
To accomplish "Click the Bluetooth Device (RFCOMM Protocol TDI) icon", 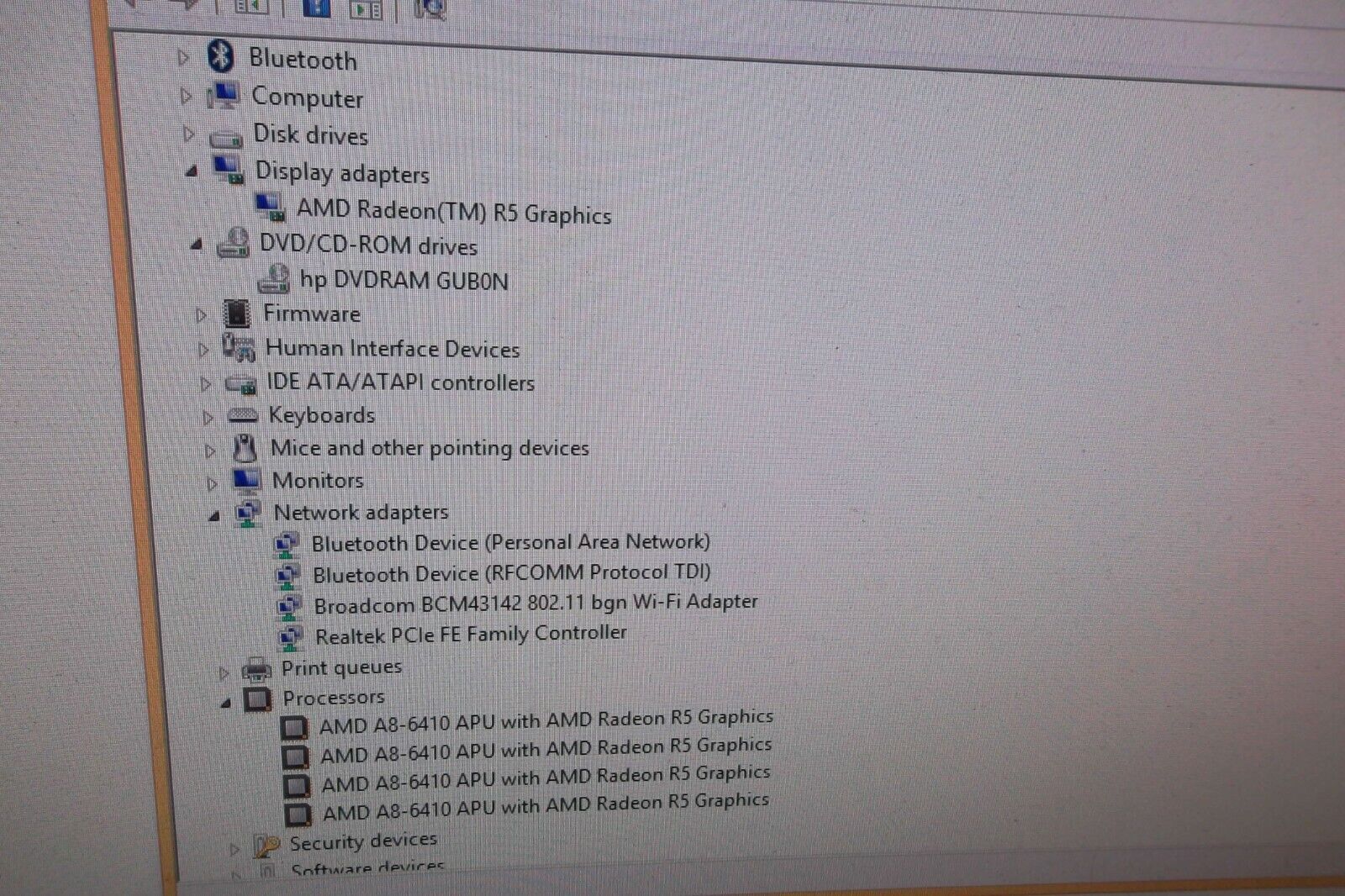I will click(287, 576).
